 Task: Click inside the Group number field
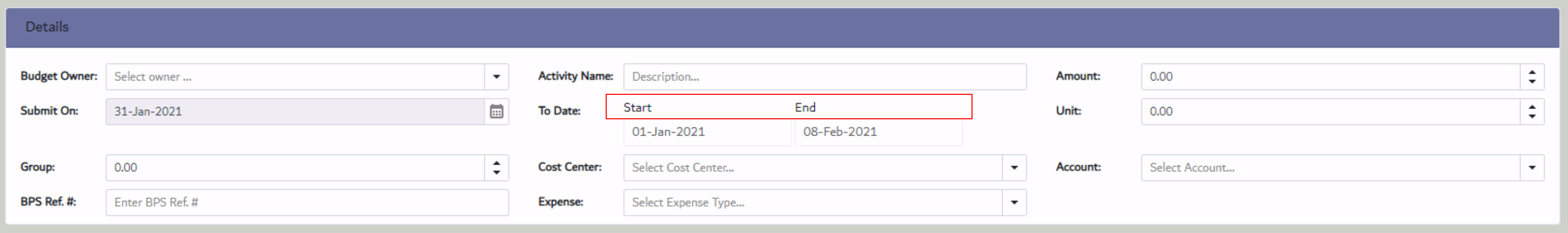[x=294, y=167]
